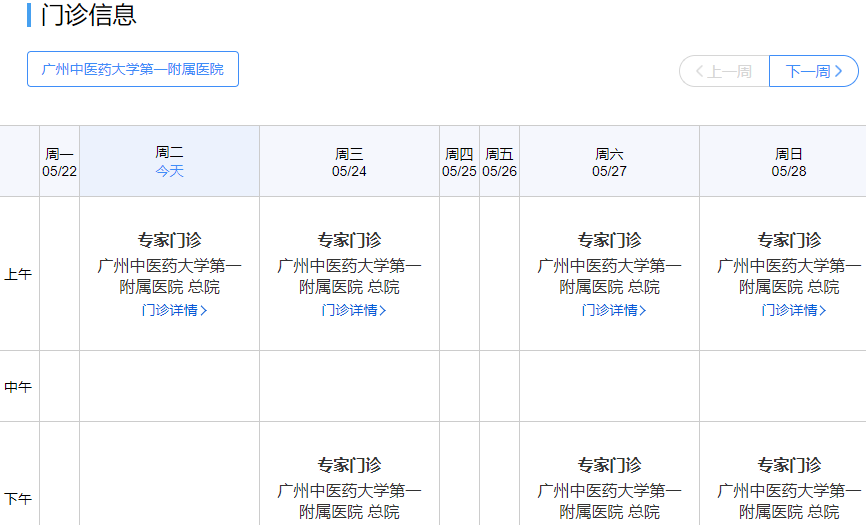
Task: Click the 周五 05/26 column header
Action: [x=499, y=161]
